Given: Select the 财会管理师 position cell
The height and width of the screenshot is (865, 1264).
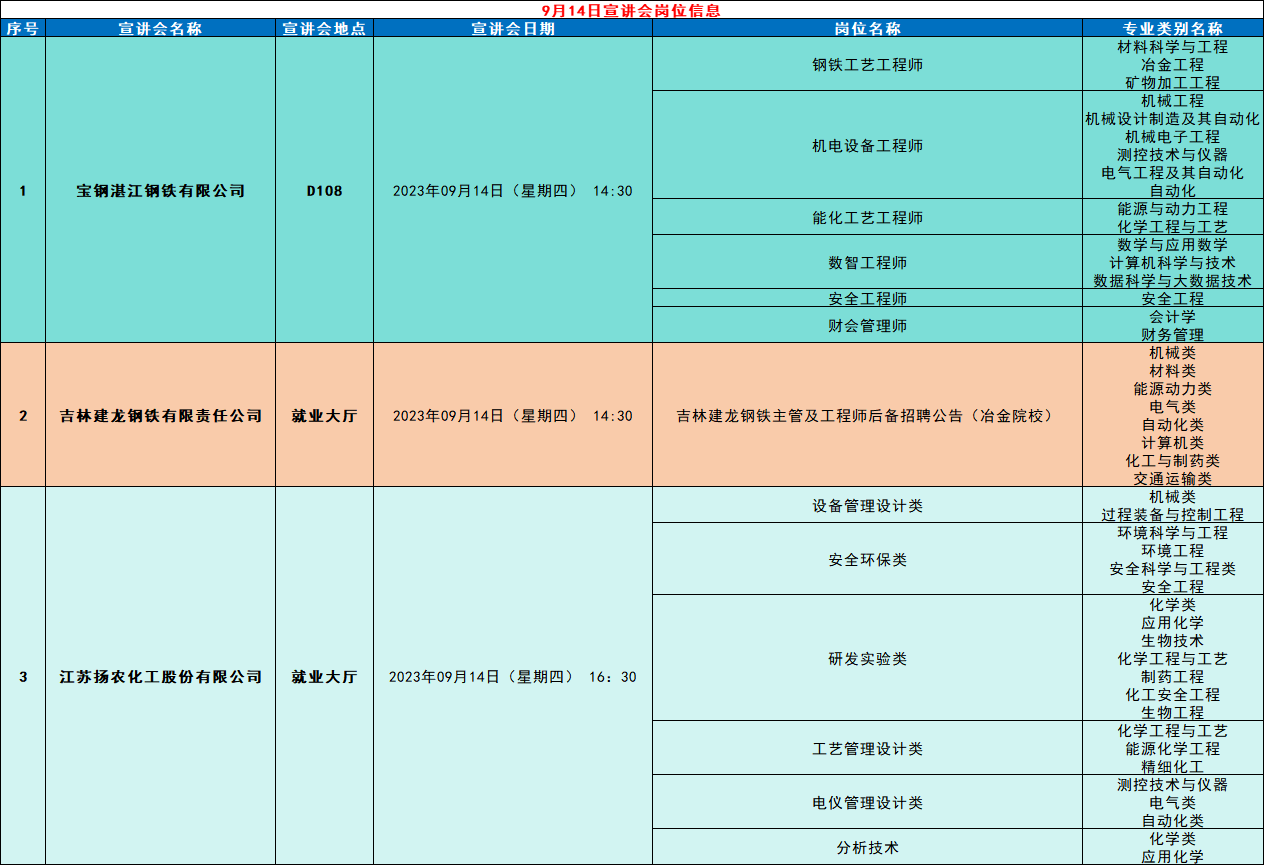Looking at the screenshot, I should [x=867, y=326].
